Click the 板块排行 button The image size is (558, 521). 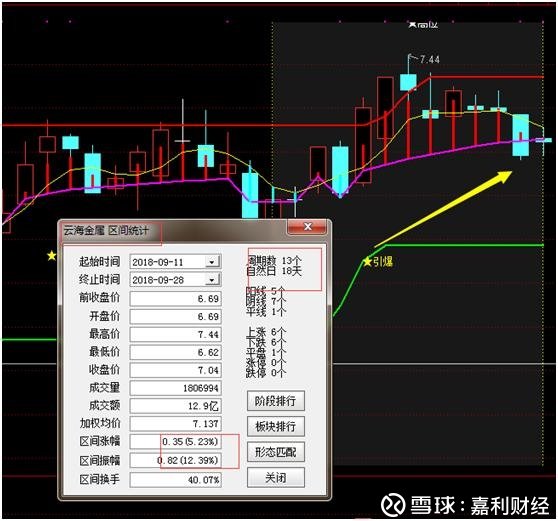point(276,426)
